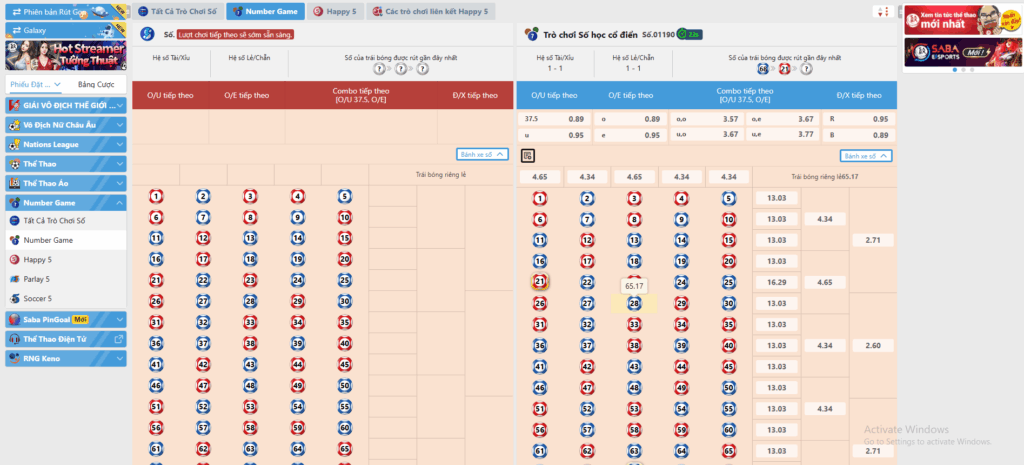Click the Nations League trophy icon

click(14, 144)
